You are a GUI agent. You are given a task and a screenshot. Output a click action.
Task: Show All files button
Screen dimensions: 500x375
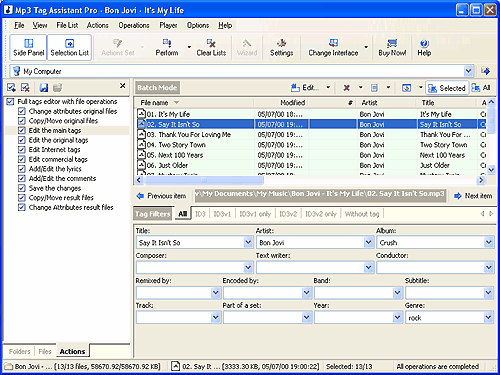pos(481,88)
